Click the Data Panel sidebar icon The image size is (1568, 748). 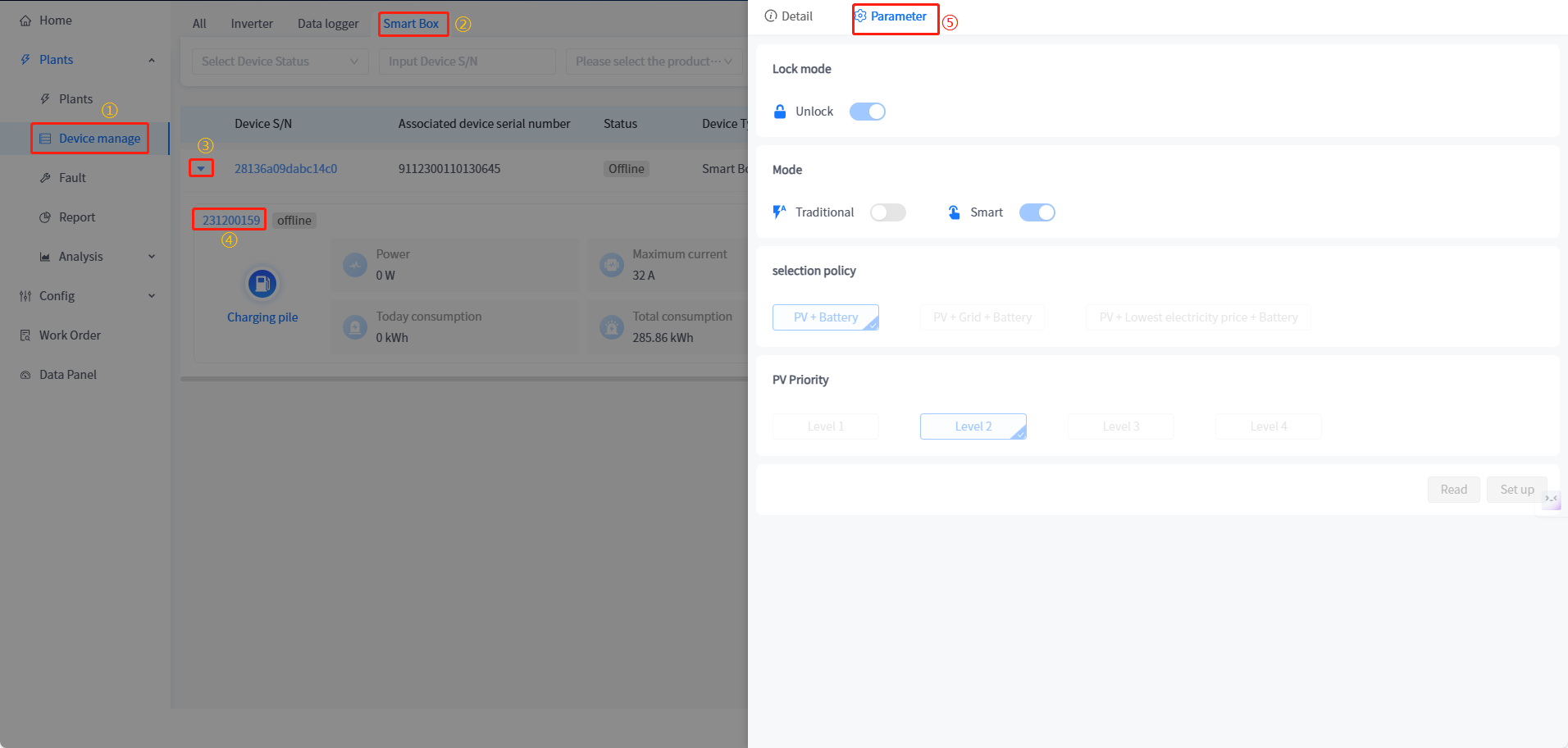coord(25,375)
